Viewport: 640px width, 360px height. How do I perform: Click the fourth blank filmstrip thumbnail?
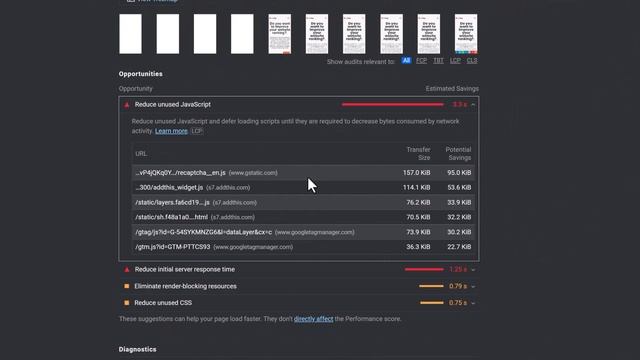coord(242,34)
